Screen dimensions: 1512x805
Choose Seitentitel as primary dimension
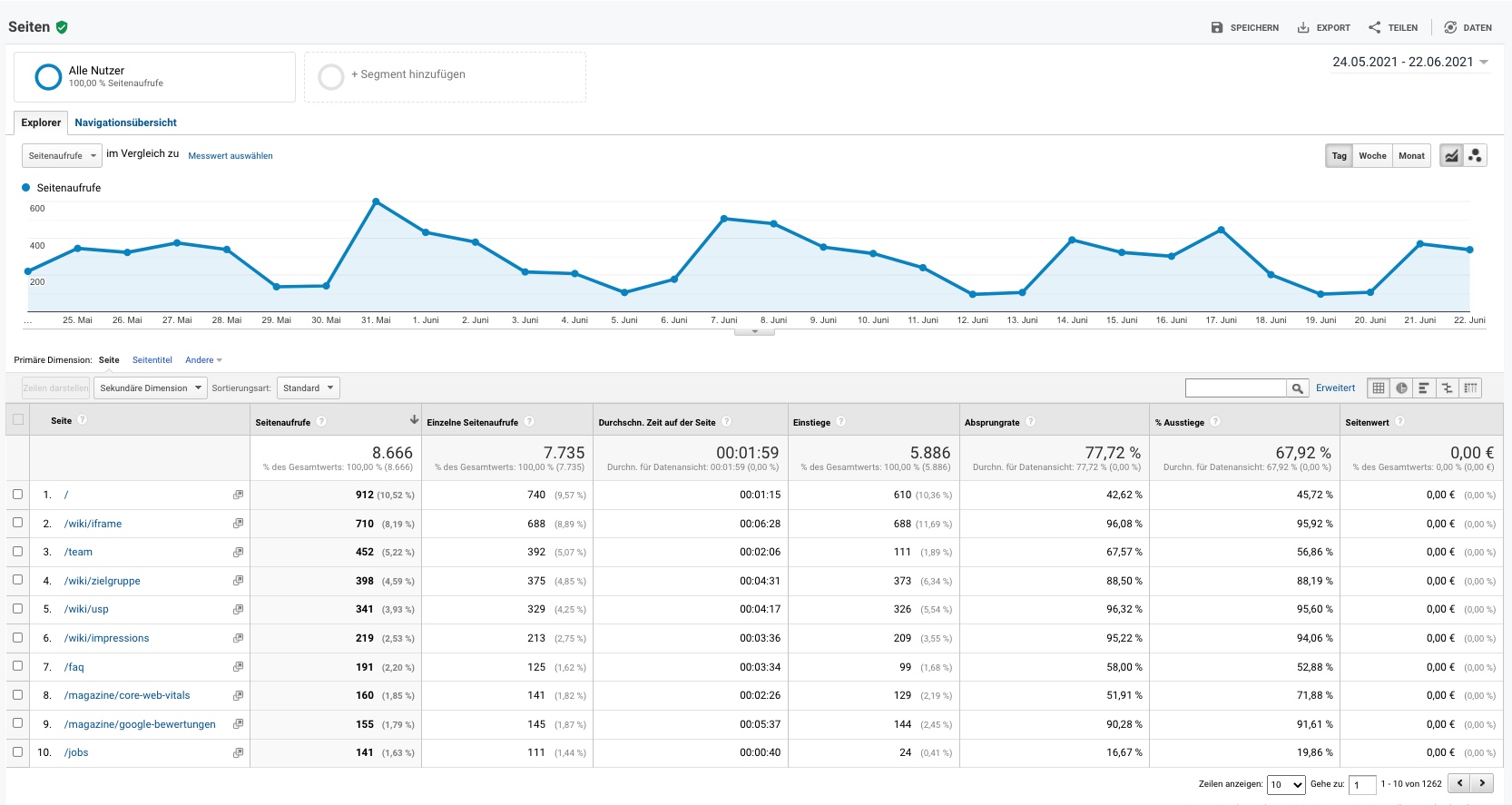[152, 360]
